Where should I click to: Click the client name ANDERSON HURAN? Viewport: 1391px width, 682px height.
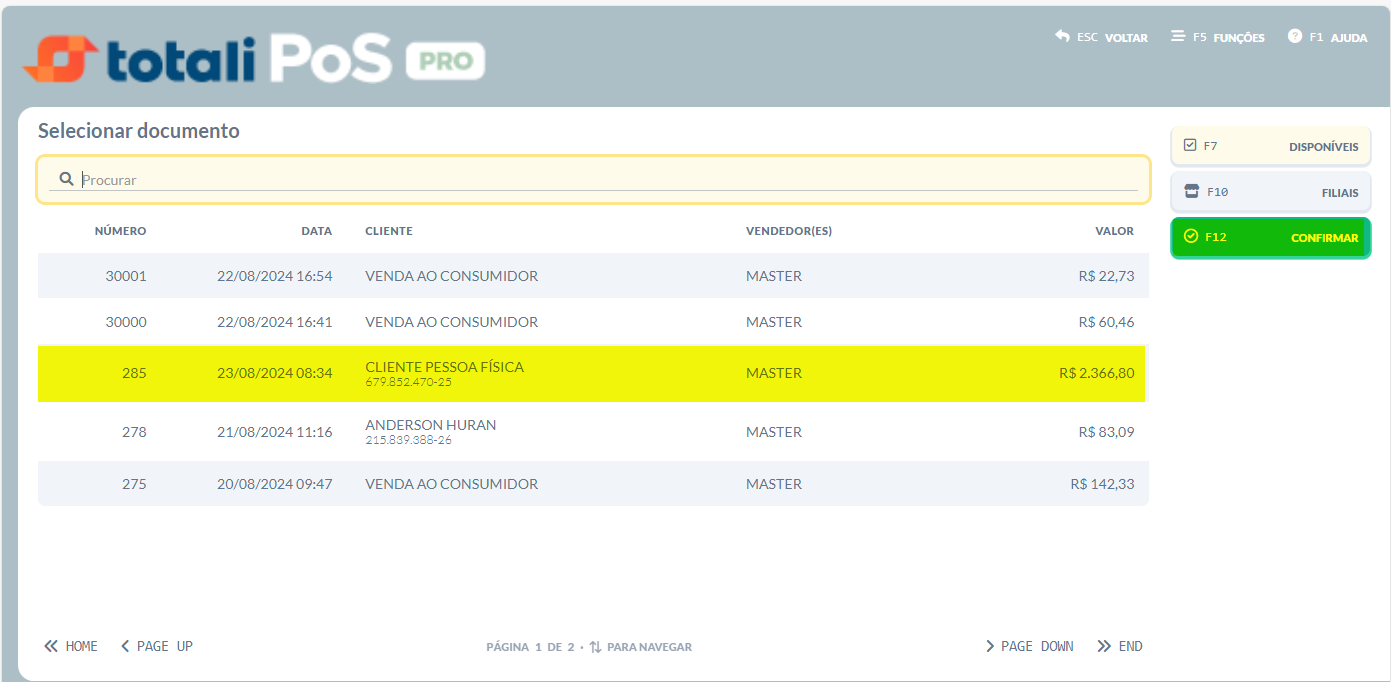(431, 425)
